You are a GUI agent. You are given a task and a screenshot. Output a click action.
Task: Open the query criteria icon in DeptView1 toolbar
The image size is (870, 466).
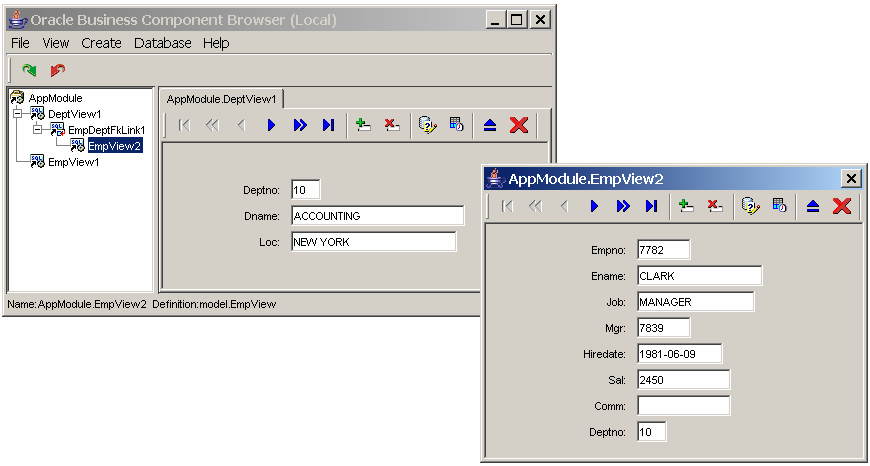[x=427, y=125]
